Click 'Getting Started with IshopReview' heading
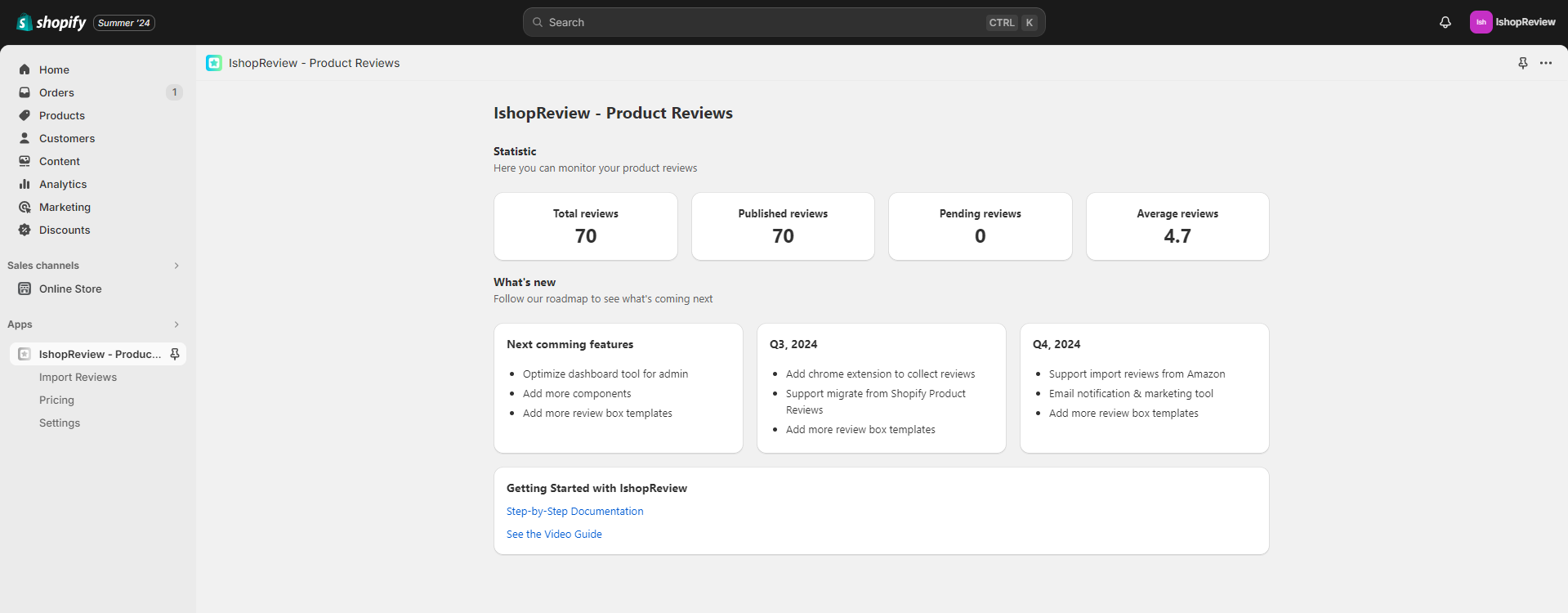The image size is (1568, 613). point(596,488)
